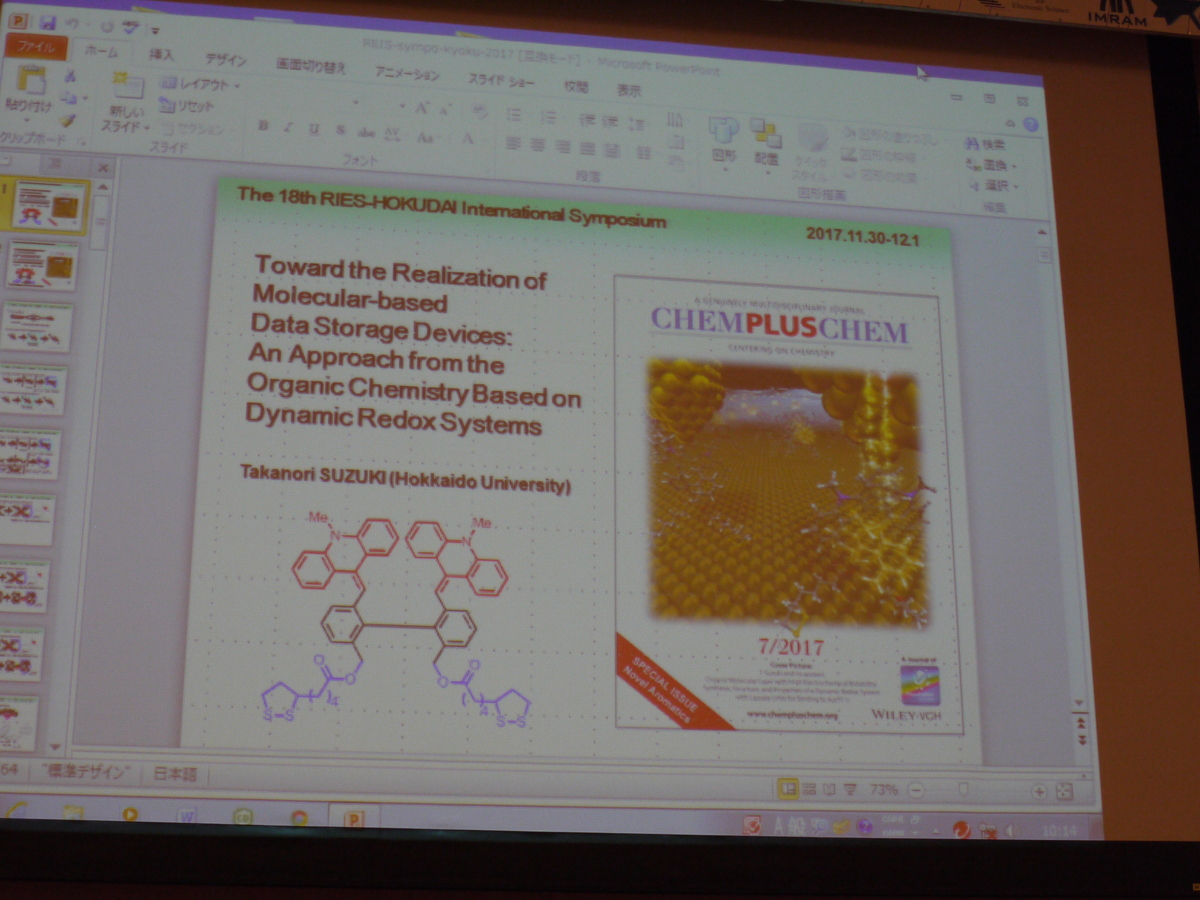The width and height of the screenshot is (1200, 900).
Task: Toggle italic formatting
Action: coord(288,128)
